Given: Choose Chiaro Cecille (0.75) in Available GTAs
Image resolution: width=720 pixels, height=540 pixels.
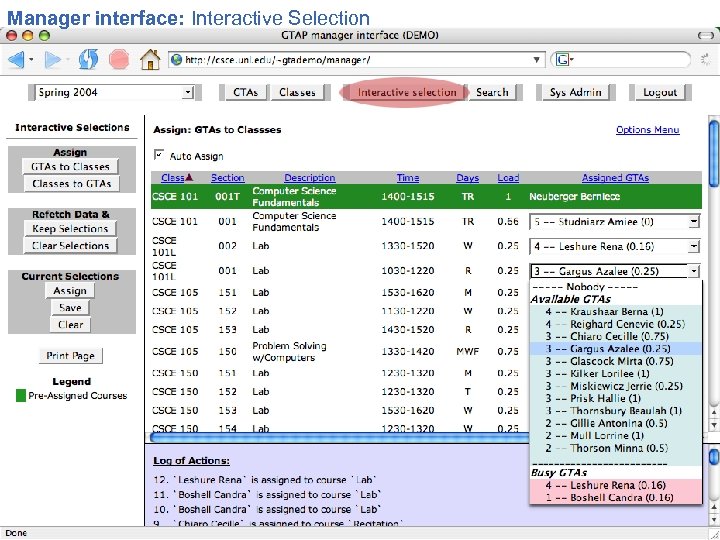Looking at the screenshot, I should pyautogui.click(x=615, y=337).
